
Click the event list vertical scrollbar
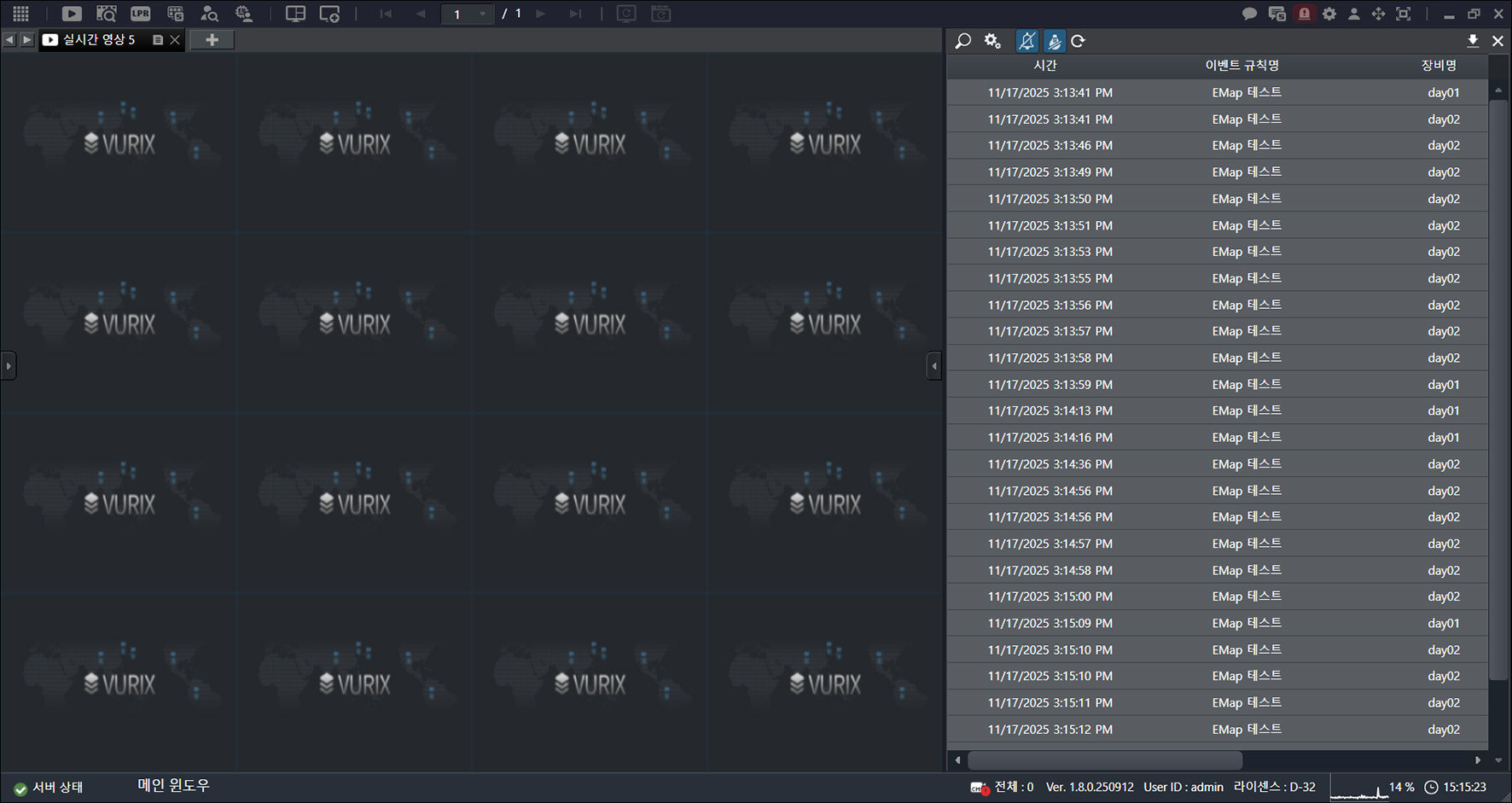tap(1497, 389)
